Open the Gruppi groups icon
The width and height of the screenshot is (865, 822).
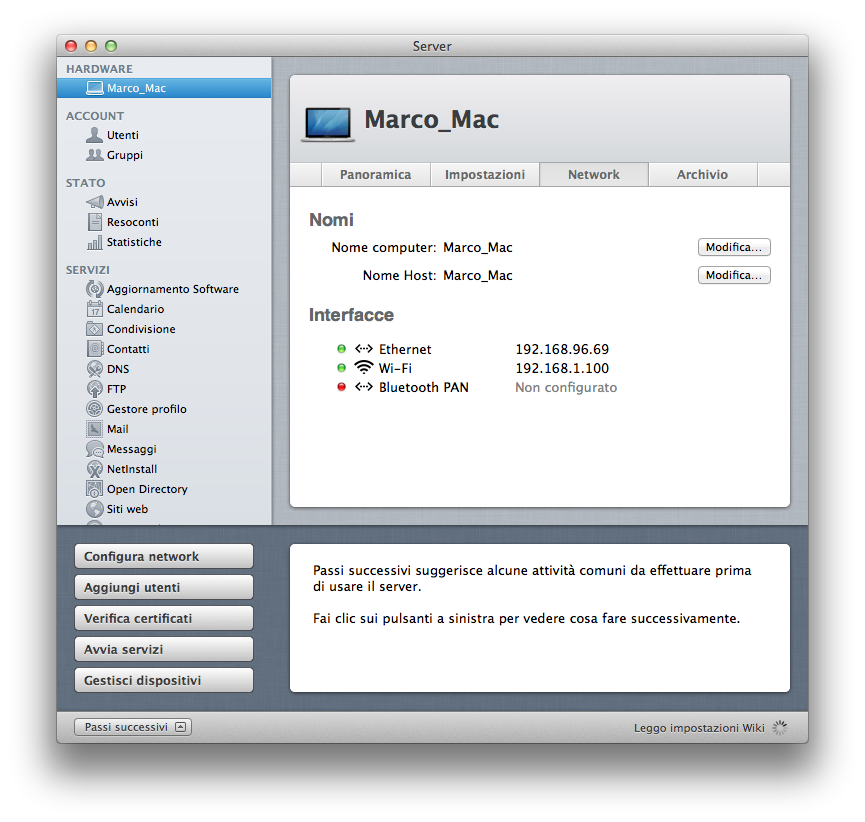(x=94, y=155)
